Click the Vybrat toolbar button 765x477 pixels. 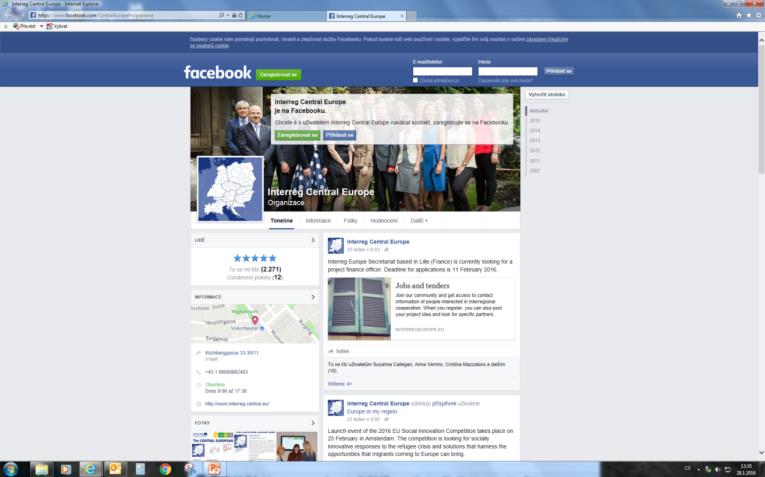point(57,26)
